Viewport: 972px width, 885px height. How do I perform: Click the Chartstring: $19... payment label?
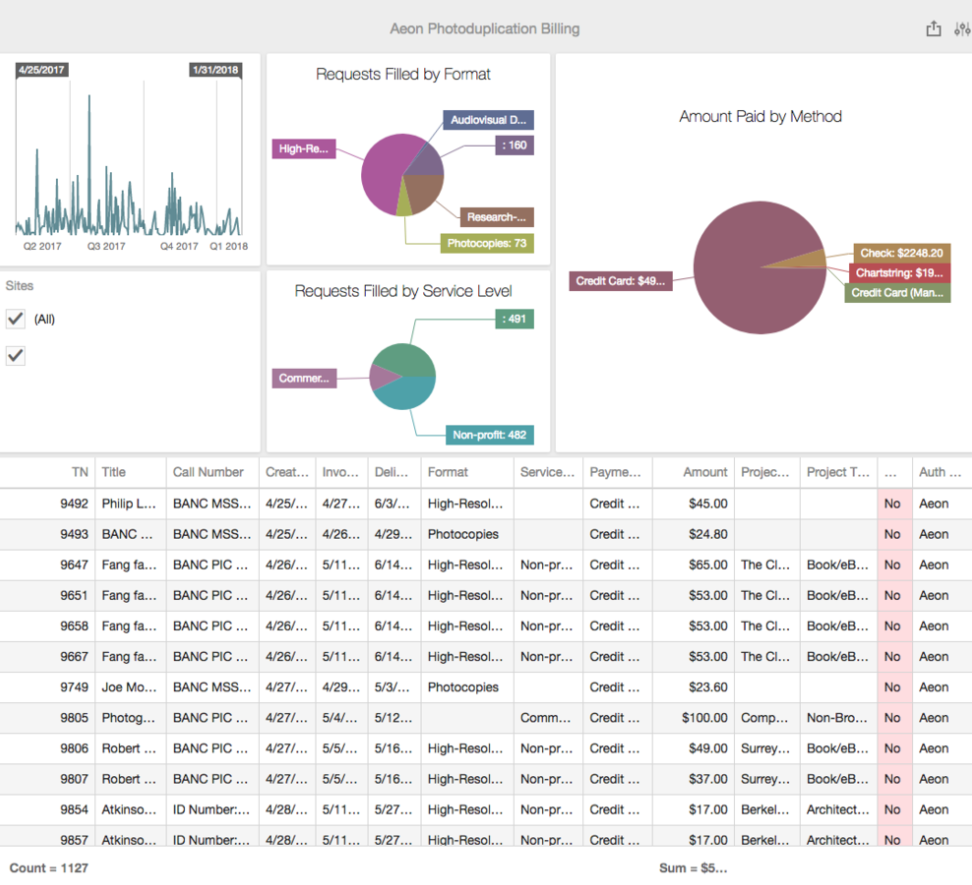(x=900, y=273)
